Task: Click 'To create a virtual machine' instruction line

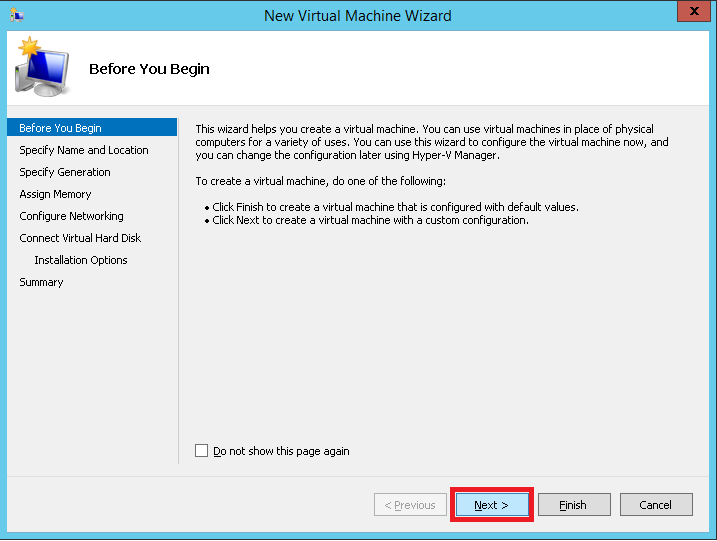Action: [x=321, y=181]
